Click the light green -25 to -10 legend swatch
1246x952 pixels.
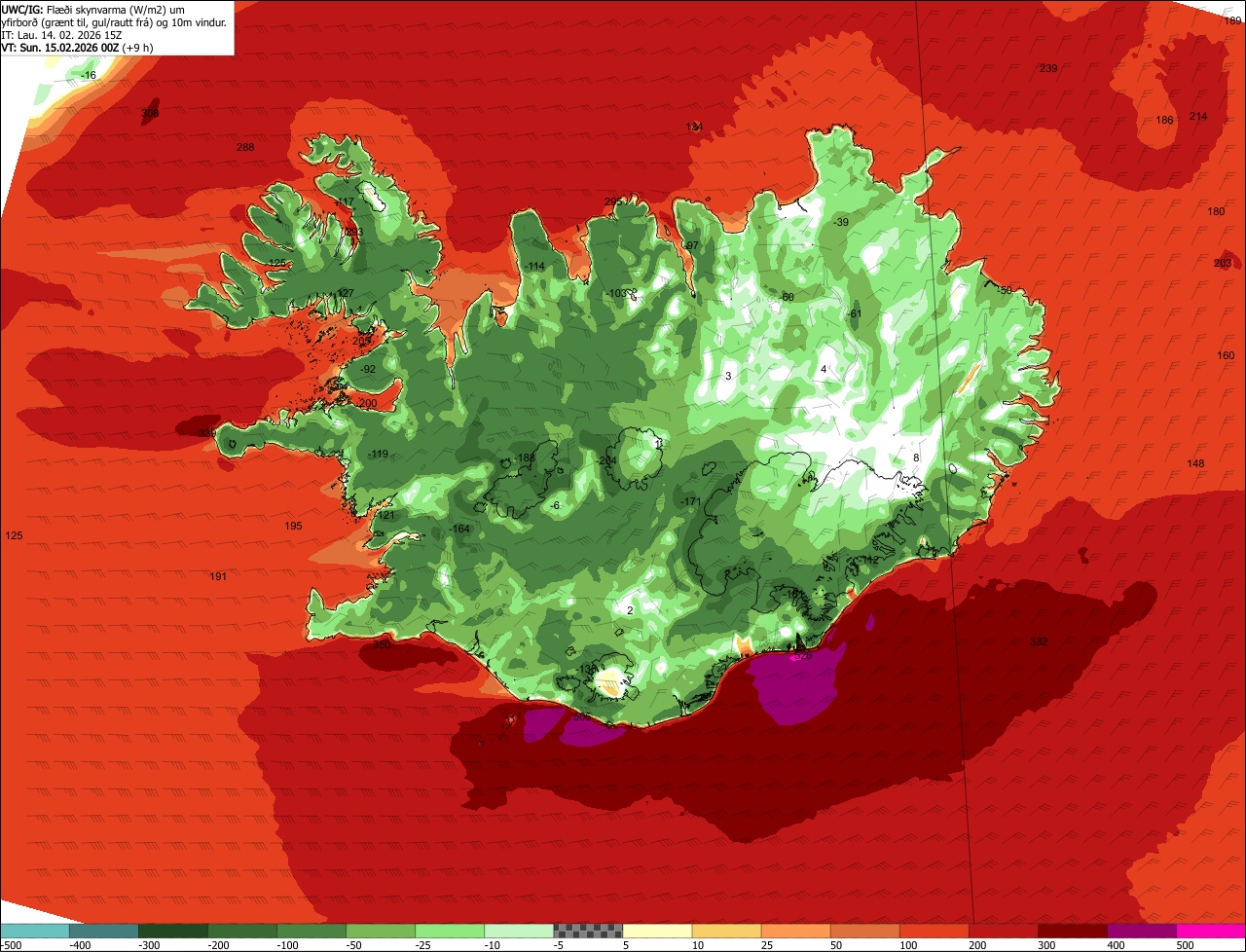pyautogui.click(x=450, y=930)
